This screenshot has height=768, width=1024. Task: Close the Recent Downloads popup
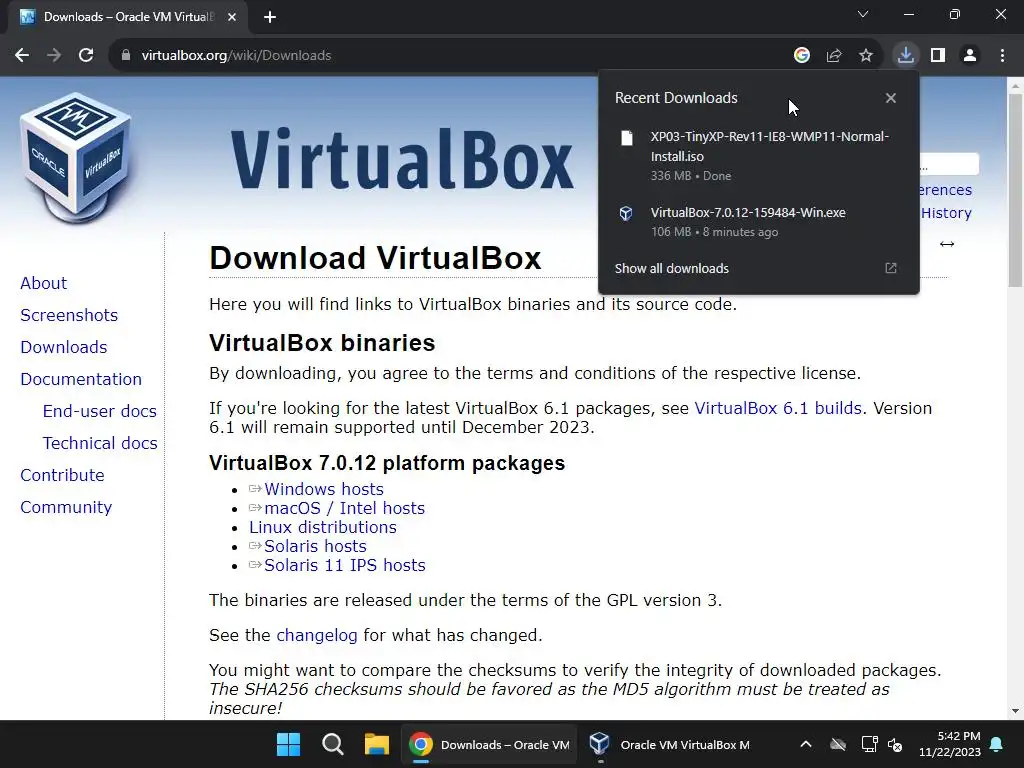[x=891, y=98]
